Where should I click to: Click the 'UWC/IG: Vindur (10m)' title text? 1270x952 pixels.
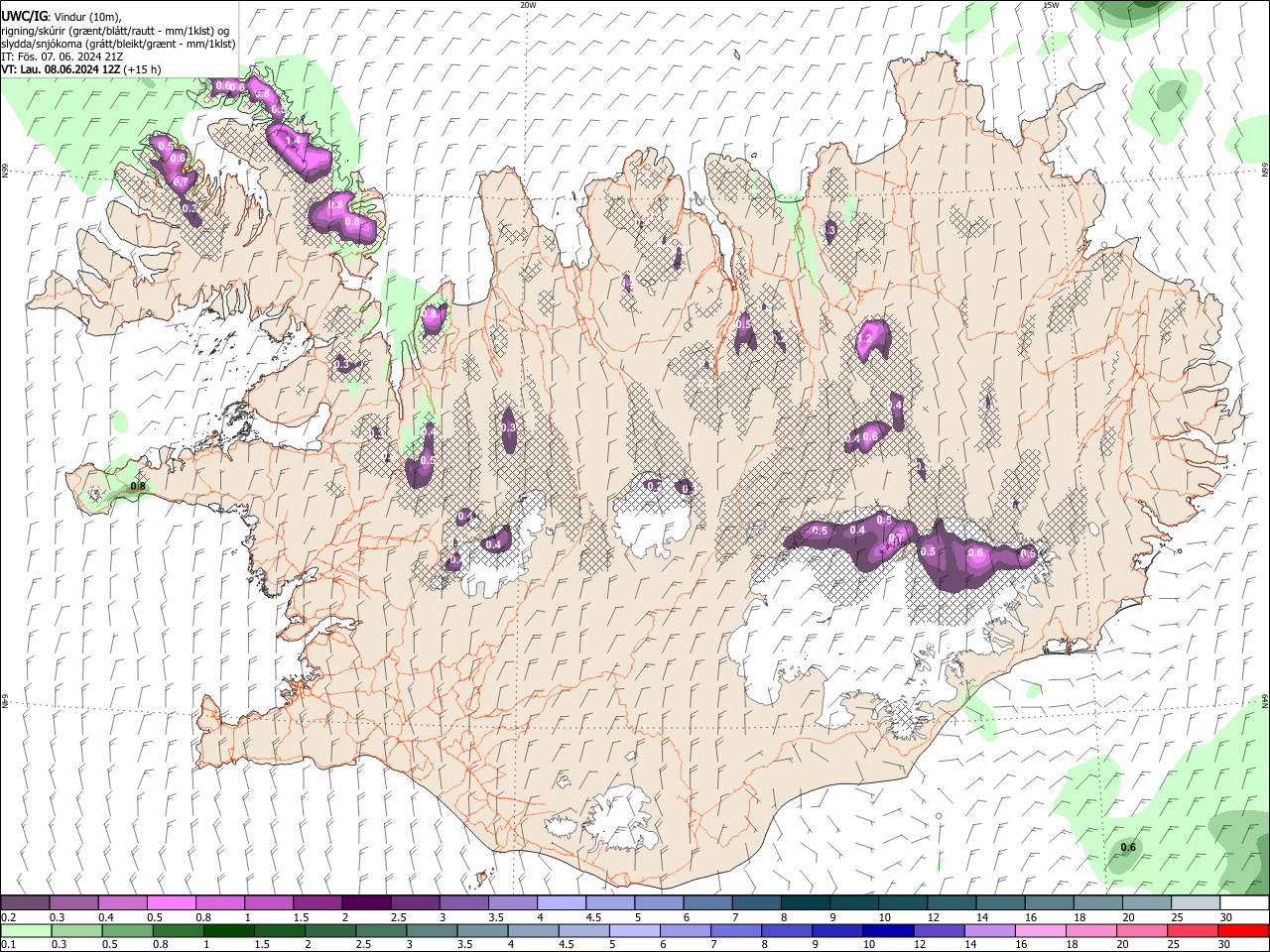(x=61, y=16)
